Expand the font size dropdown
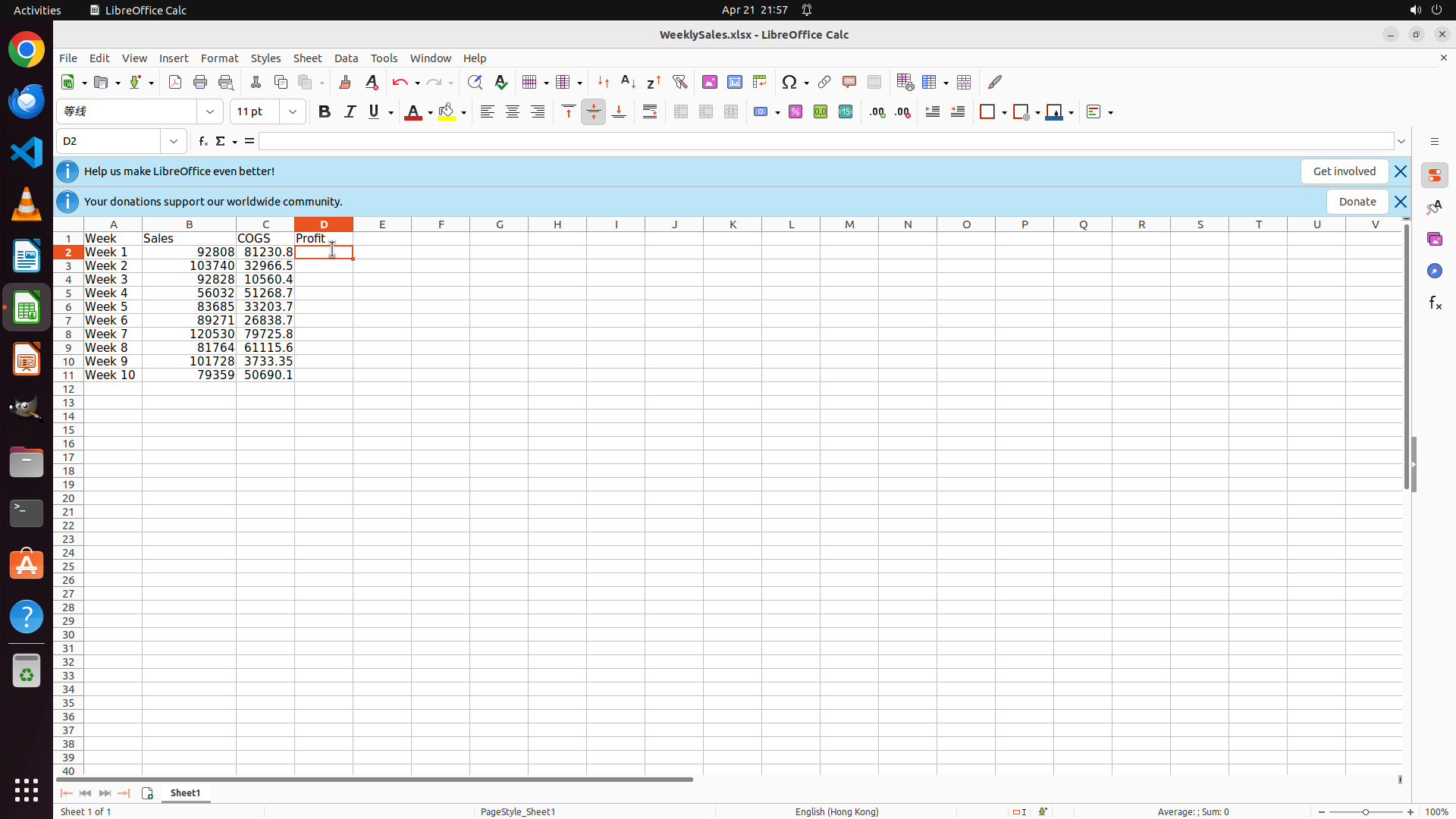Image resolution: width=1456 pixels, height=819 pixels. tap(293, 111)
